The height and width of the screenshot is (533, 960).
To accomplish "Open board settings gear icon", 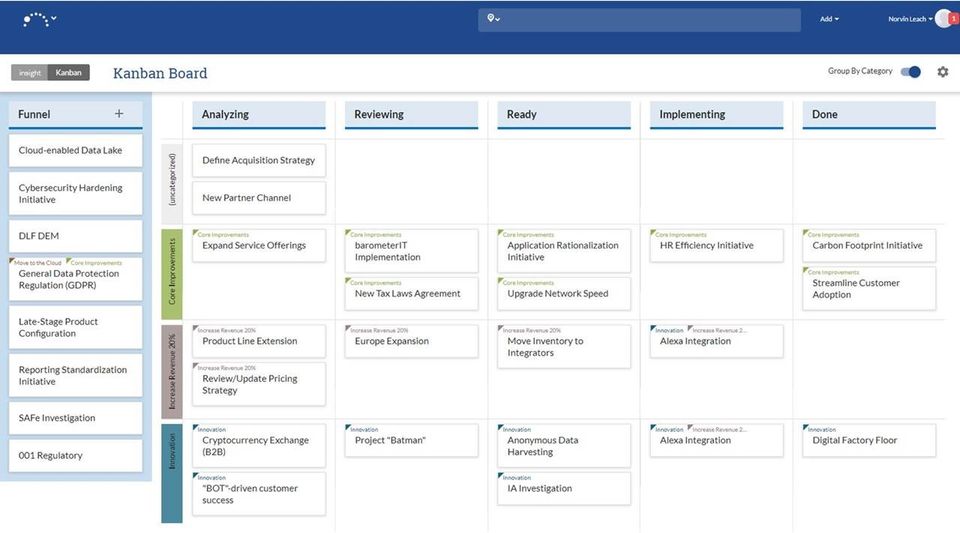I will coord(943,72).
